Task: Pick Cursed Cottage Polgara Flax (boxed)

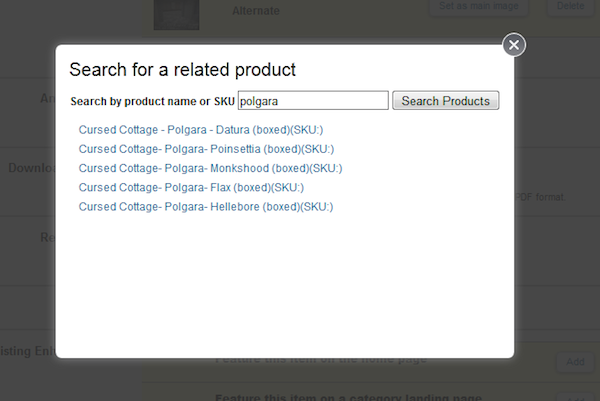Action: [x=191, y=187]
